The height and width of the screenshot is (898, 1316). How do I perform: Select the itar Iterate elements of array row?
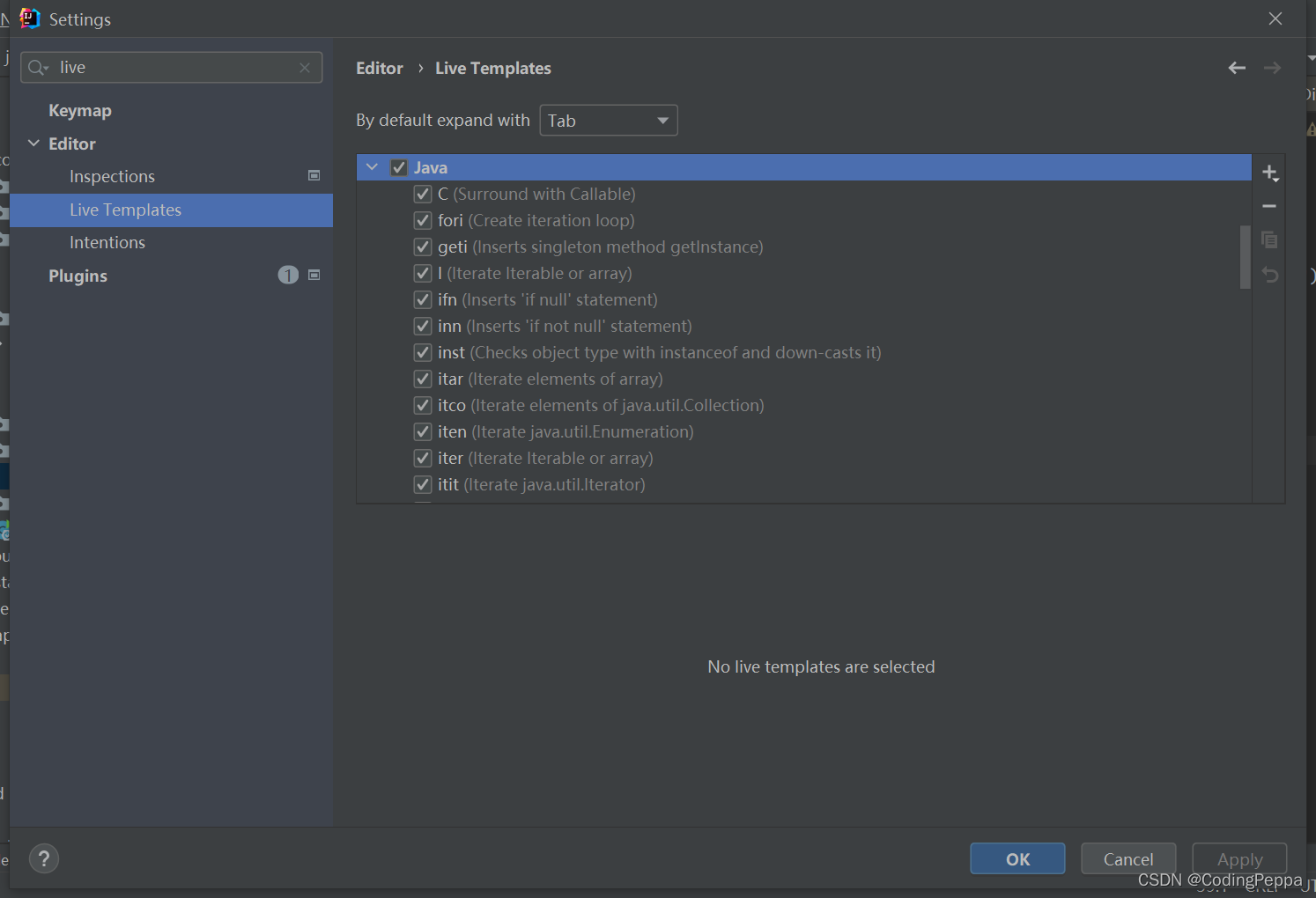[804, 379]
